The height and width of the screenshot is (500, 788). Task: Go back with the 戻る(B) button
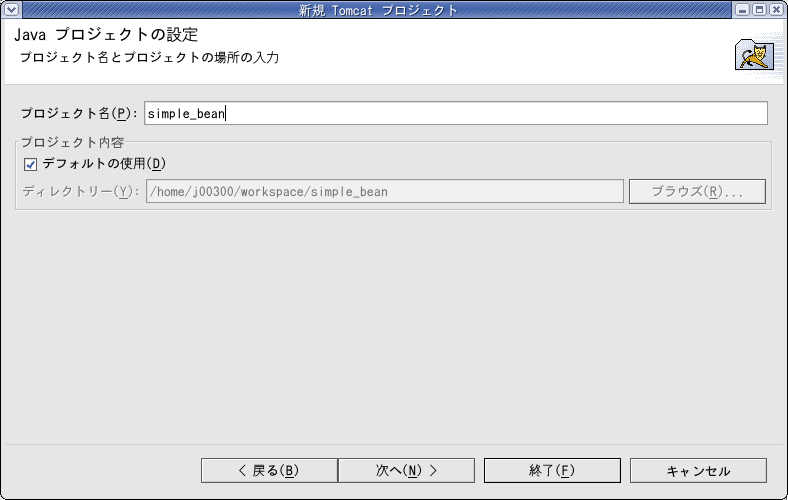pos(269,470)
